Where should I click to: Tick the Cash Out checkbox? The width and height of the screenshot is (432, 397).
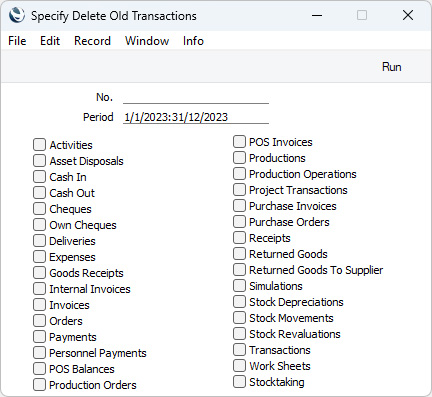click(x=39, y=193)
